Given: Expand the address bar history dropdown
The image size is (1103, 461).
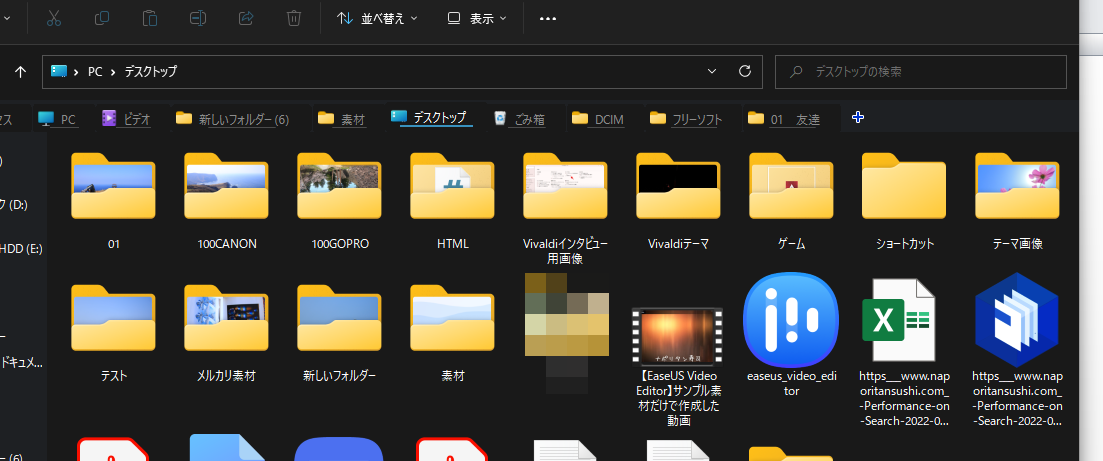Looking at the screenshot, I should pos(712,72).
